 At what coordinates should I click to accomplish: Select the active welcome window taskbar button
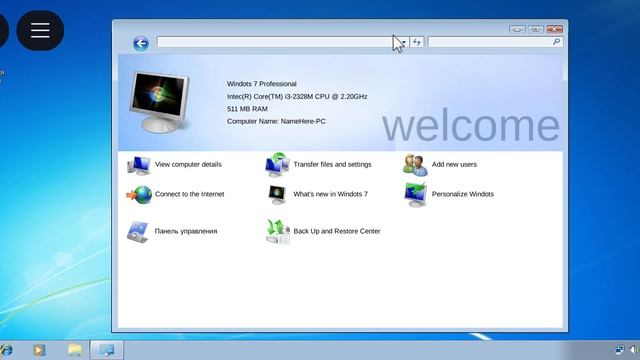click(107, 350)
